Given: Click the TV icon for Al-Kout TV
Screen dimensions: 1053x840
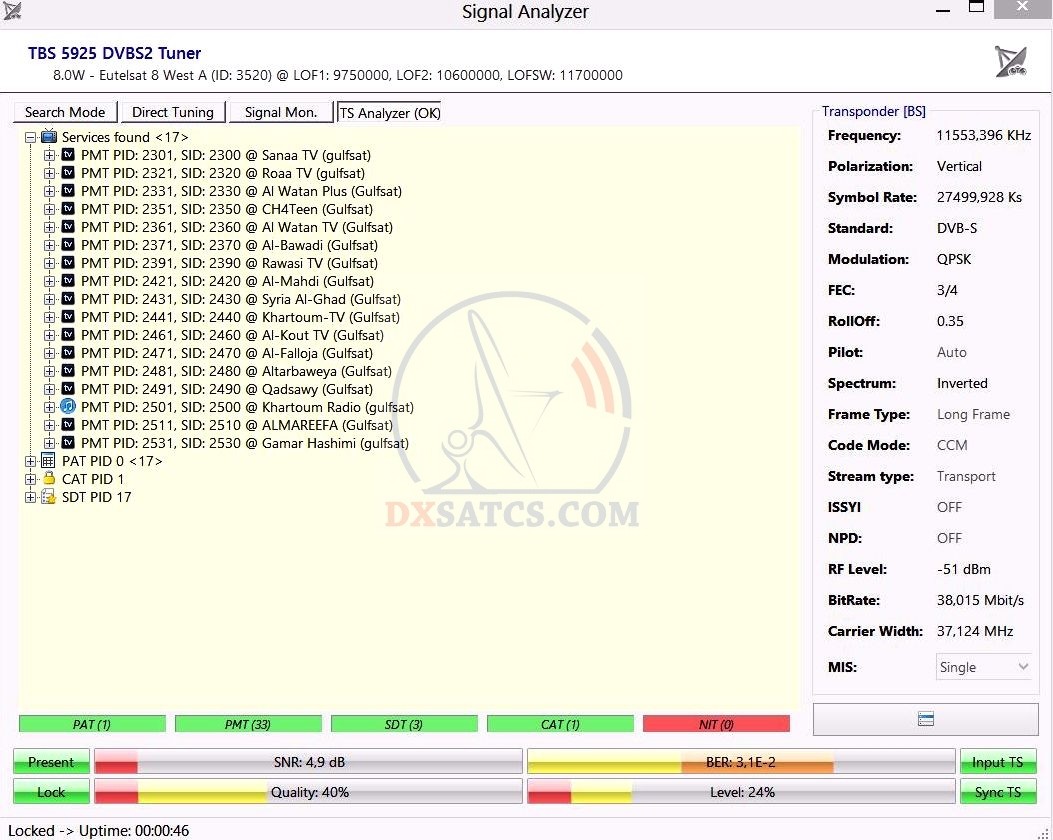Looking at the screenshot, I should (68, 334).
